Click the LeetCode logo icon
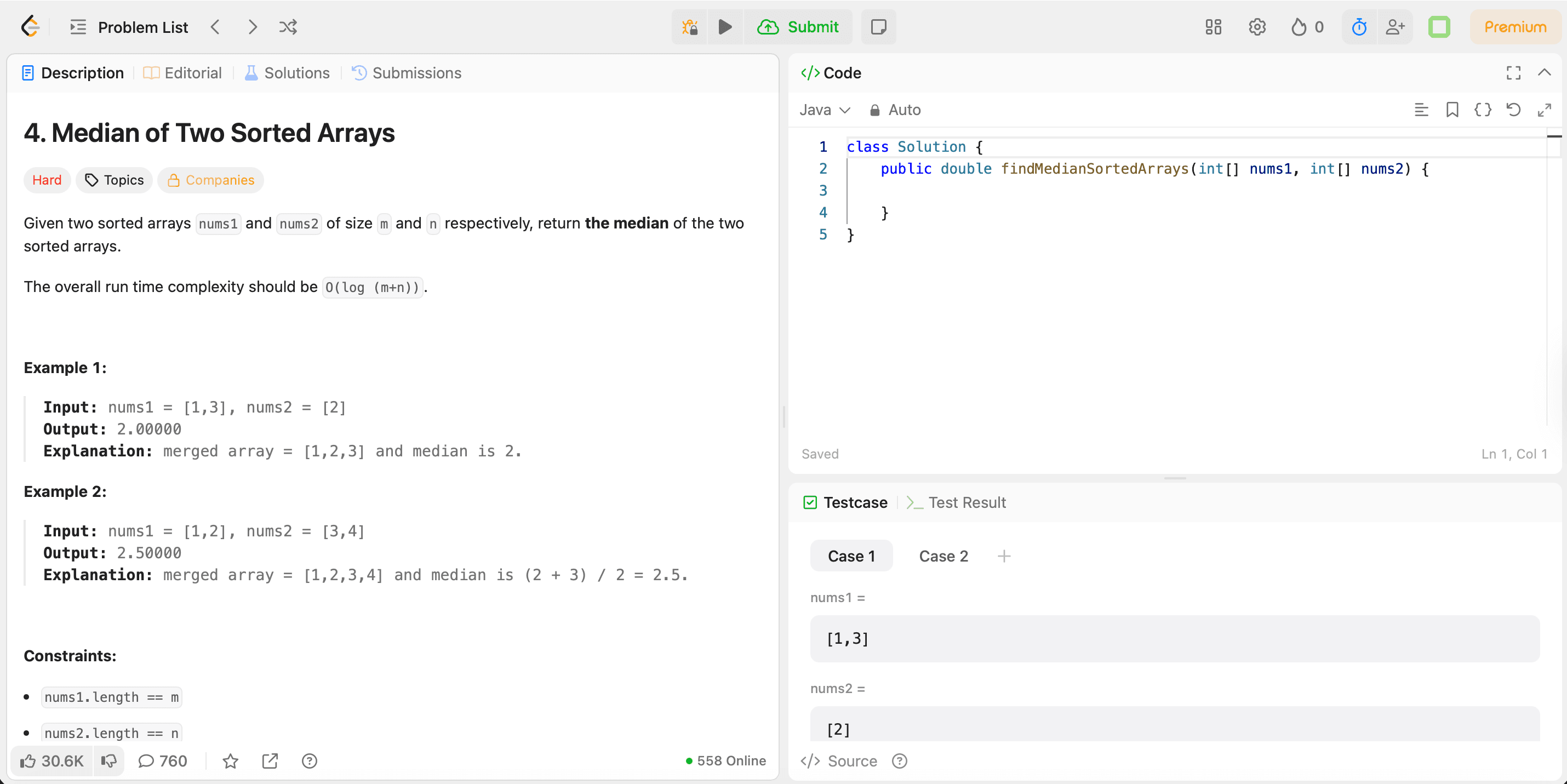This screenshot has width=1567, height=784. pos(30,27)
